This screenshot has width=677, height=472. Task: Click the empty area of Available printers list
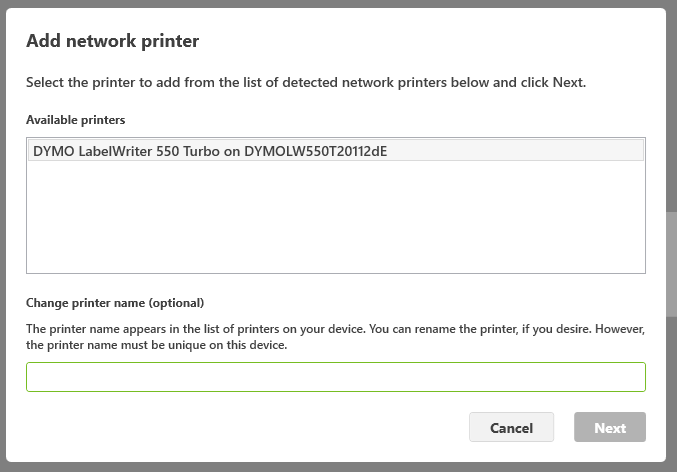point(336,216)
